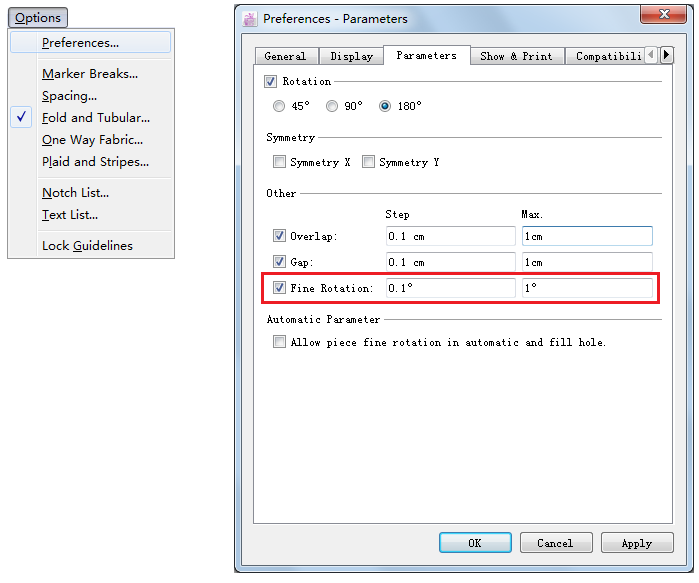This screenshot has height=583, width=699.
Task: Uncheck the Fine Rotation checkbox
Action: 279,288
